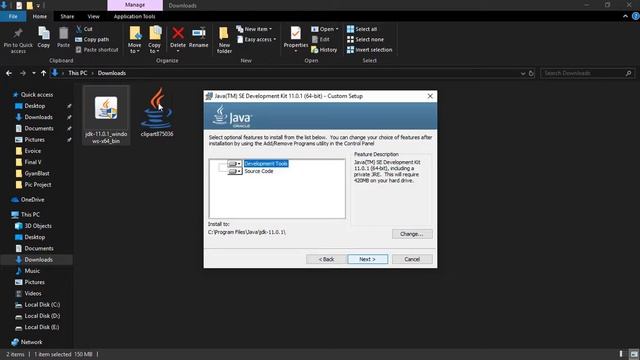The image size is (640, 360).
Task: Refresh the Downloads folder
Action: [x=531, y=73]
